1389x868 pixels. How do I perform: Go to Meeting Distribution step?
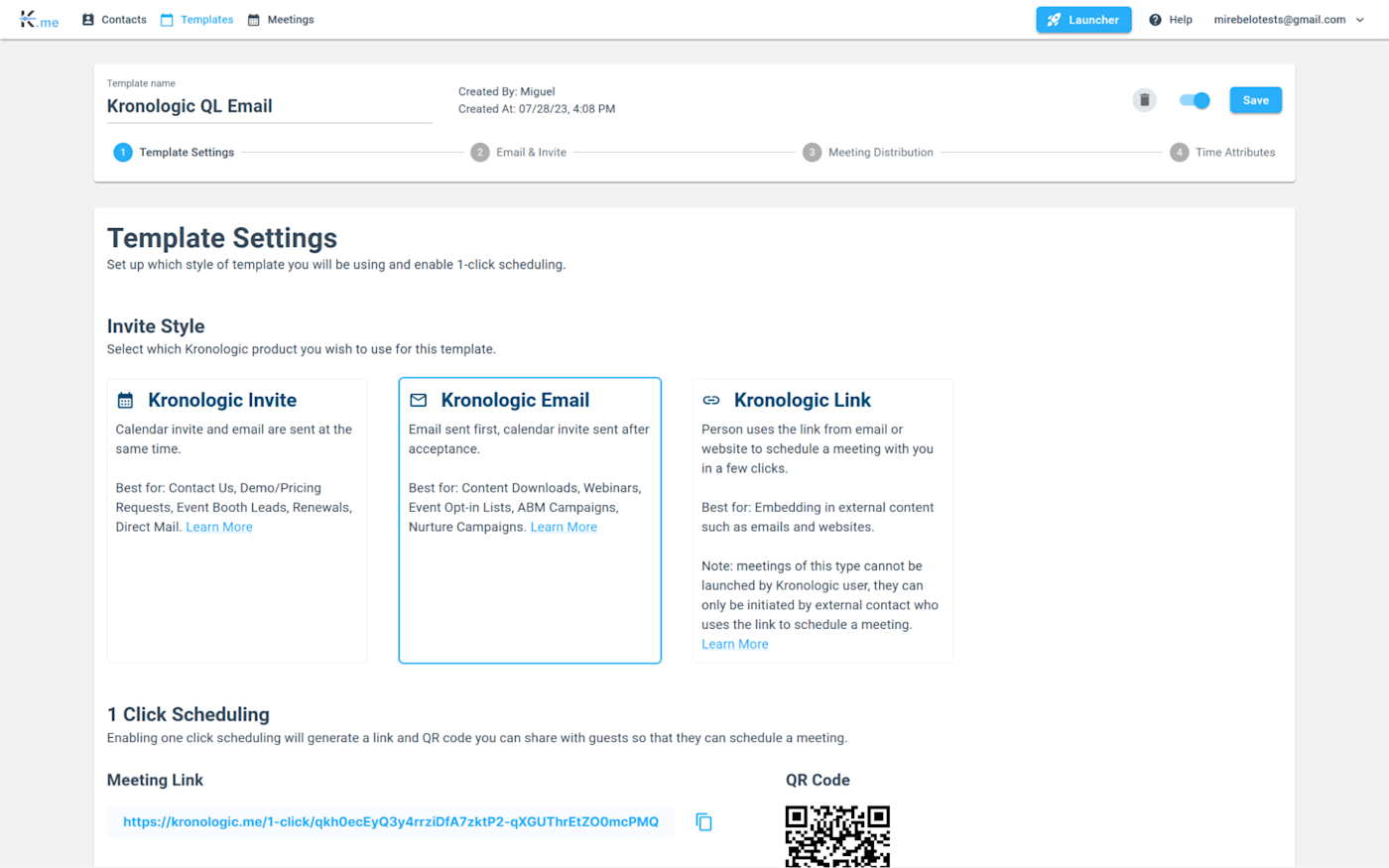tap(868, 153)
